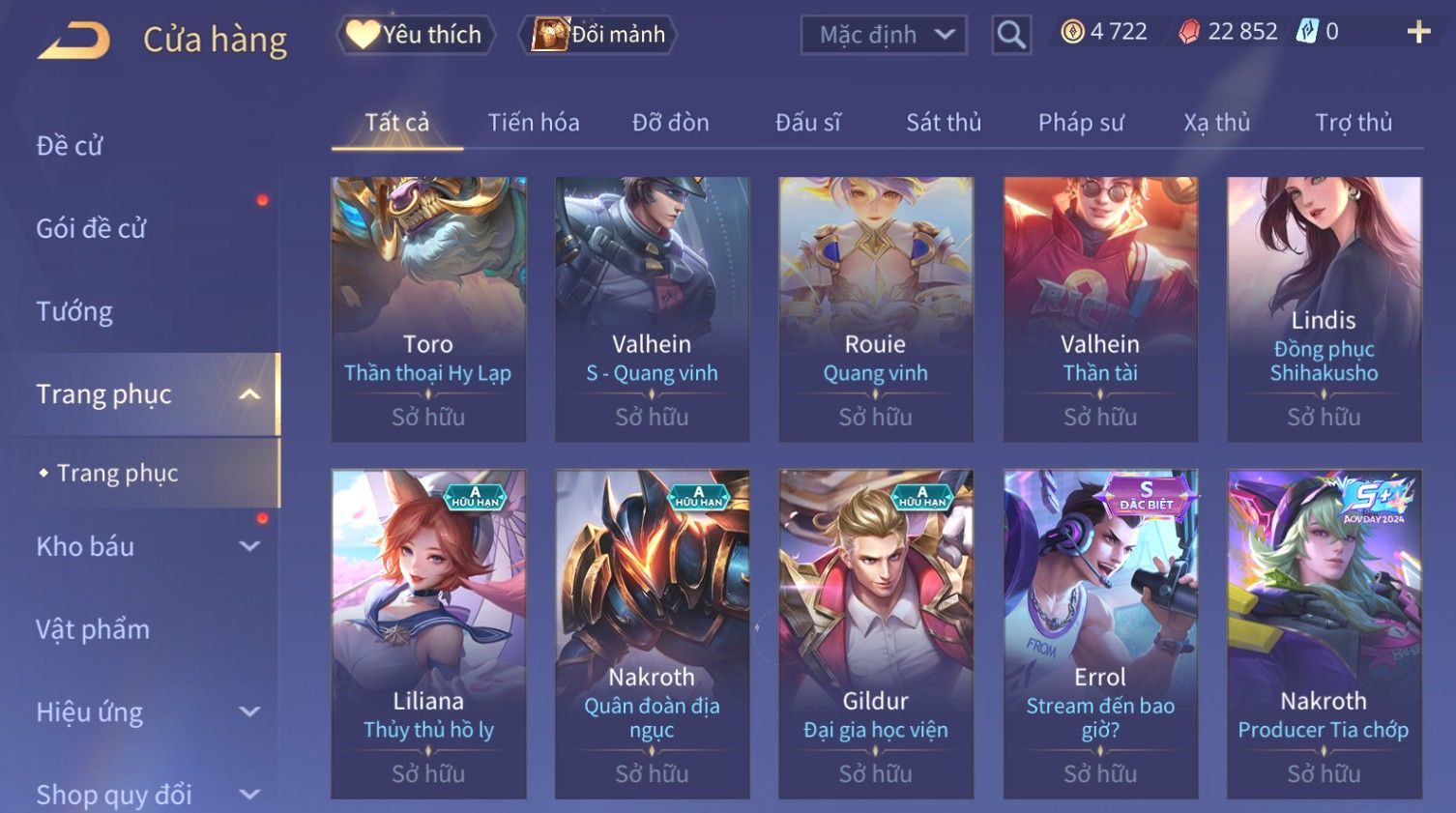Expand the Hiệu ứng sidebar section

pos(249,712)
